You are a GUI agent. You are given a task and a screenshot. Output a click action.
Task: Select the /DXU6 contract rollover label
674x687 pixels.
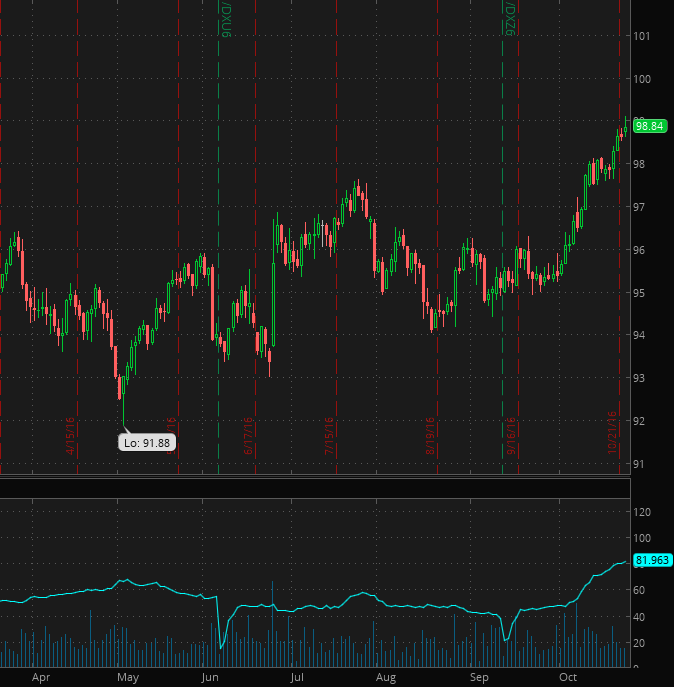[x=226, y=19]
